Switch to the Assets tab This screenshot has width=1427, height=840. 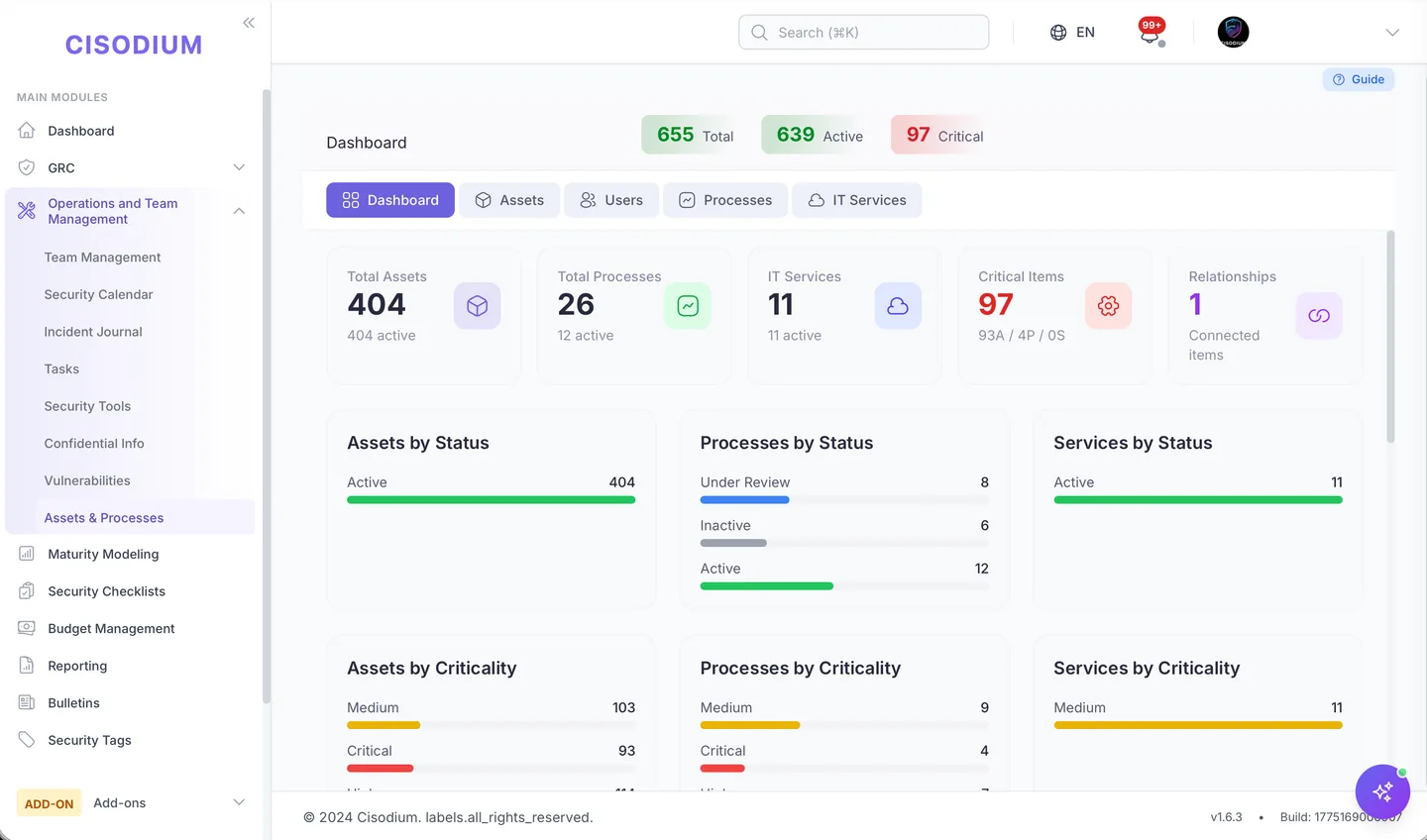point(509,200)
